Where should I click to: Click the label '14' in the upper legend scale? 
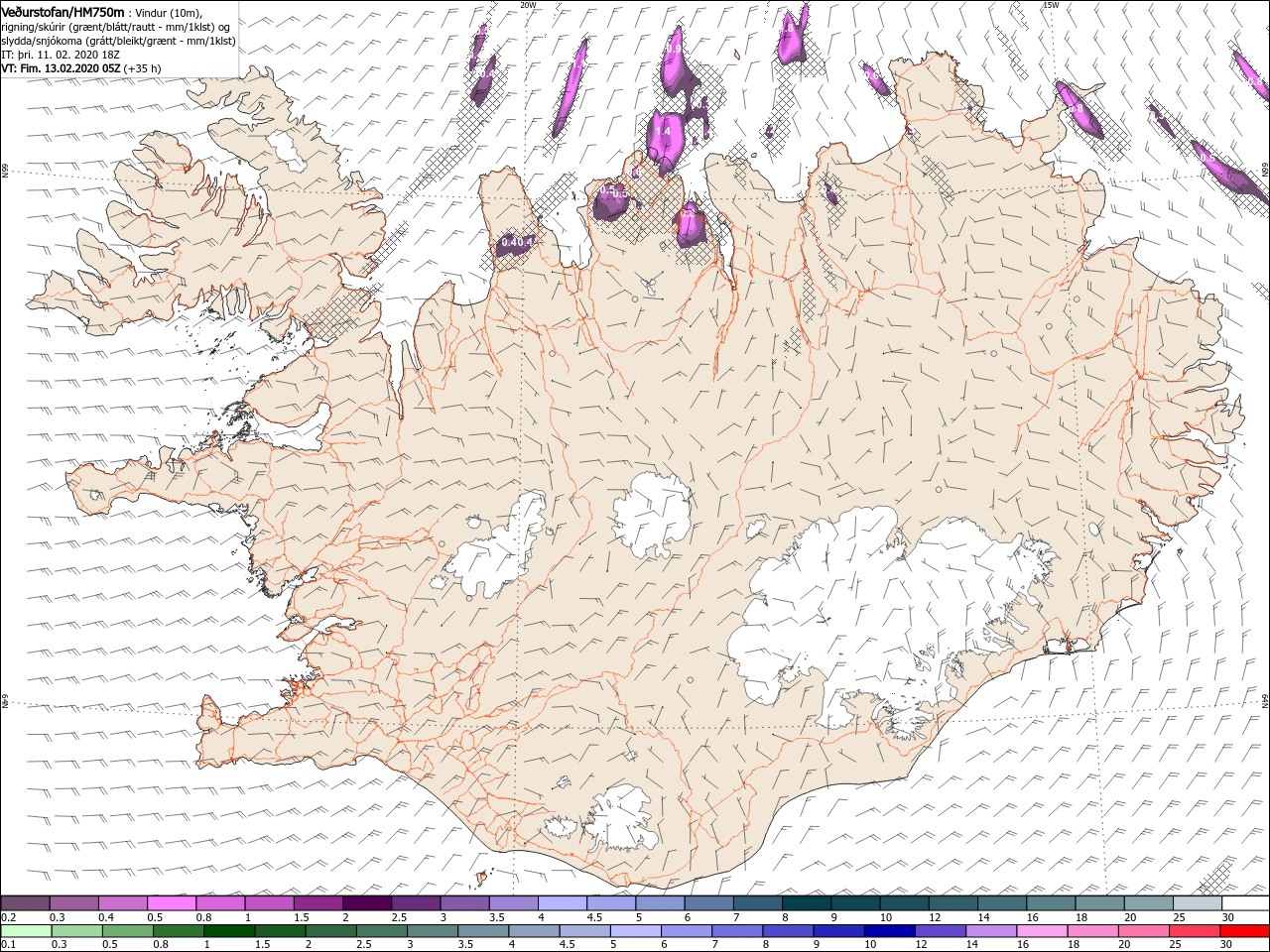click(x=983, y=917)
